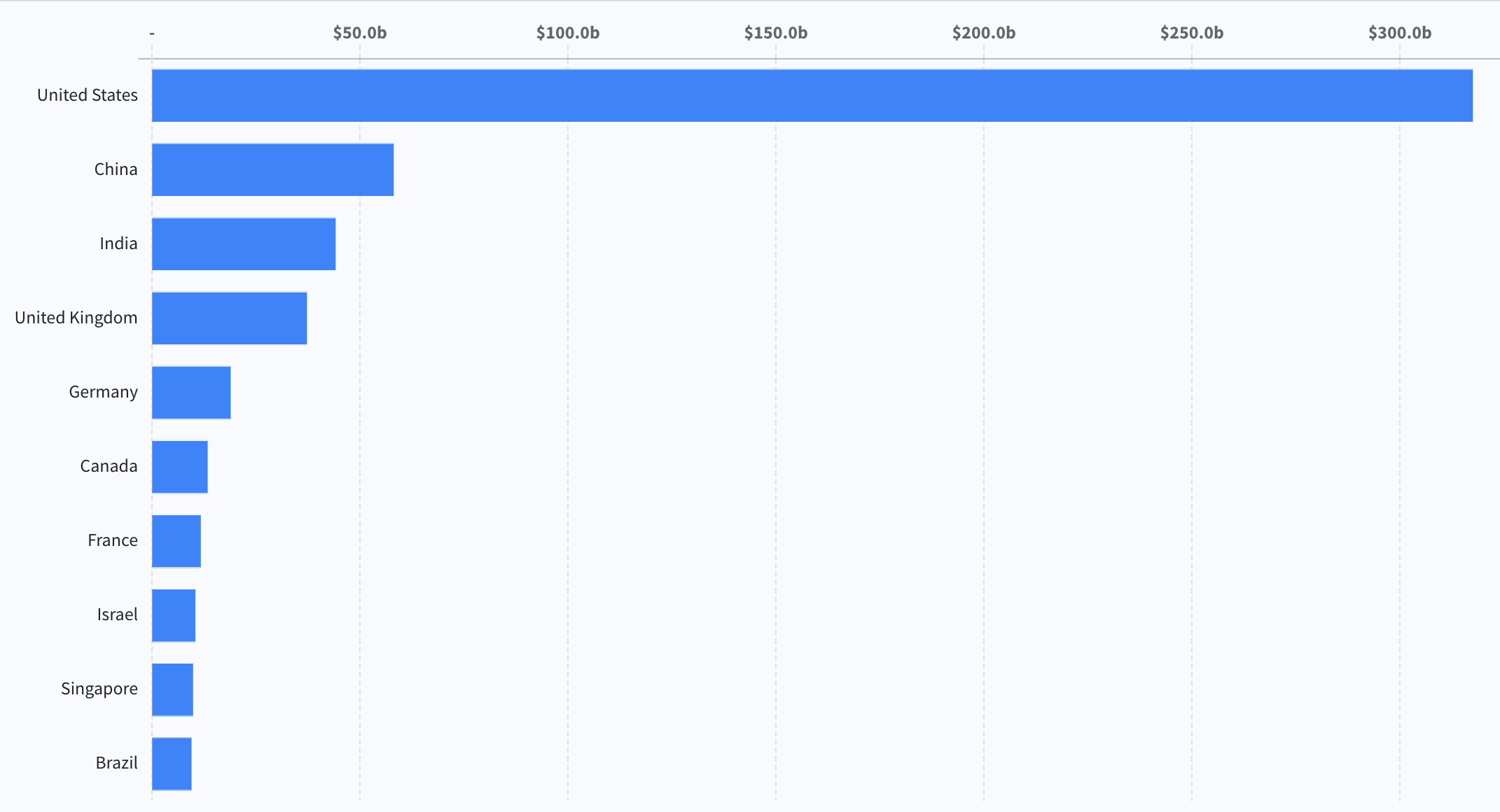Click the $50.0b axis tick label
The height and width of the screenshot is (812, 1500).
click(359, 33)
